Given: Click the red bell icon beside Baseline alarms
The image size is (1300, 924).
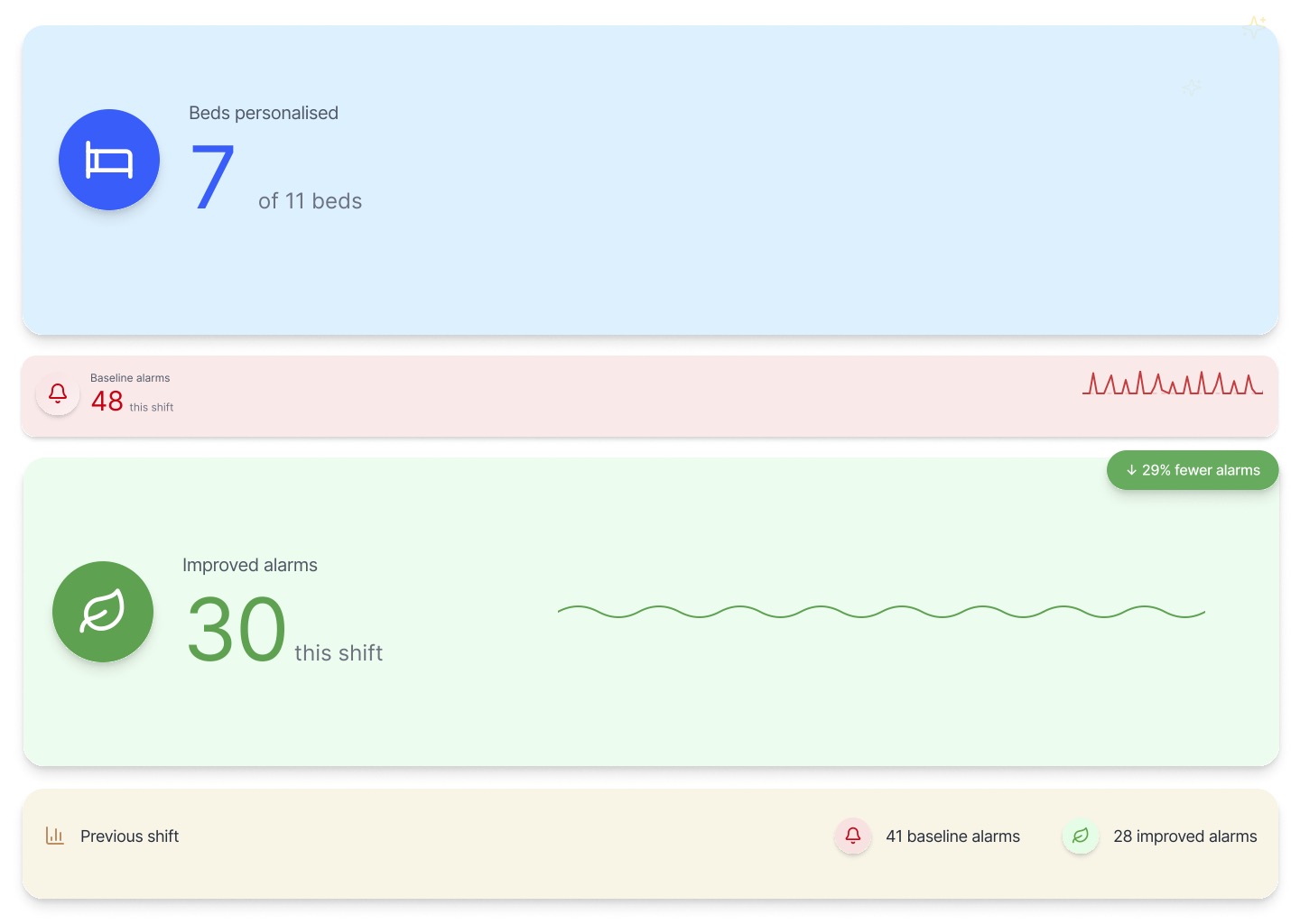Looking at the screenshot, I should point(58,393).
